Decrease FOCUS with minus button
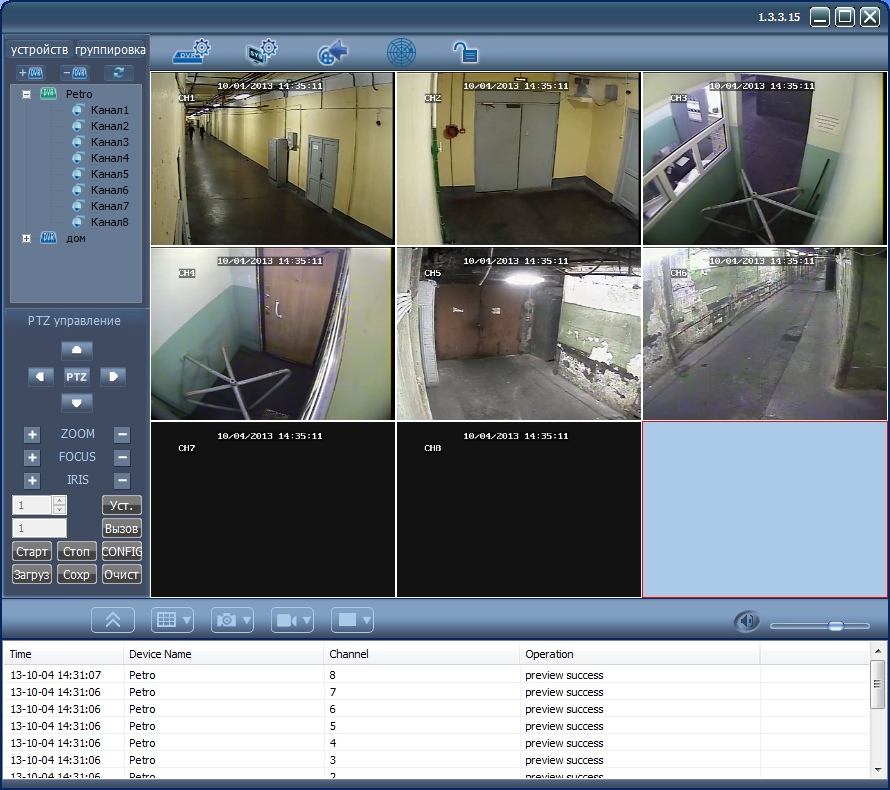 122,457
